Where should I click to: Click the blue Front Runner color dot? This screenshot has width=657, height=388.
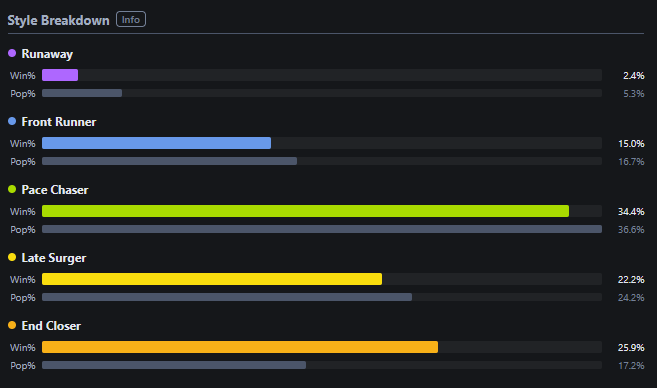12,121
